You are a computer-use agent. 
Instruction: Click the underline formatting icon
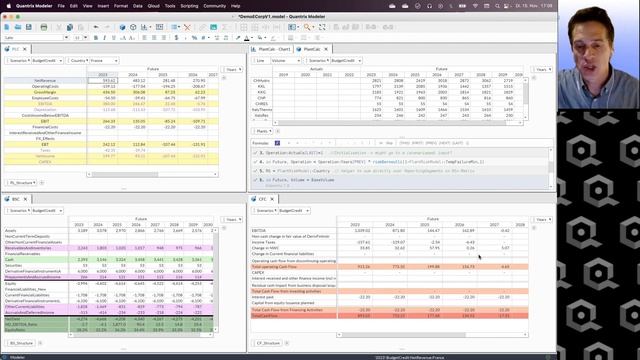[114, 38]
